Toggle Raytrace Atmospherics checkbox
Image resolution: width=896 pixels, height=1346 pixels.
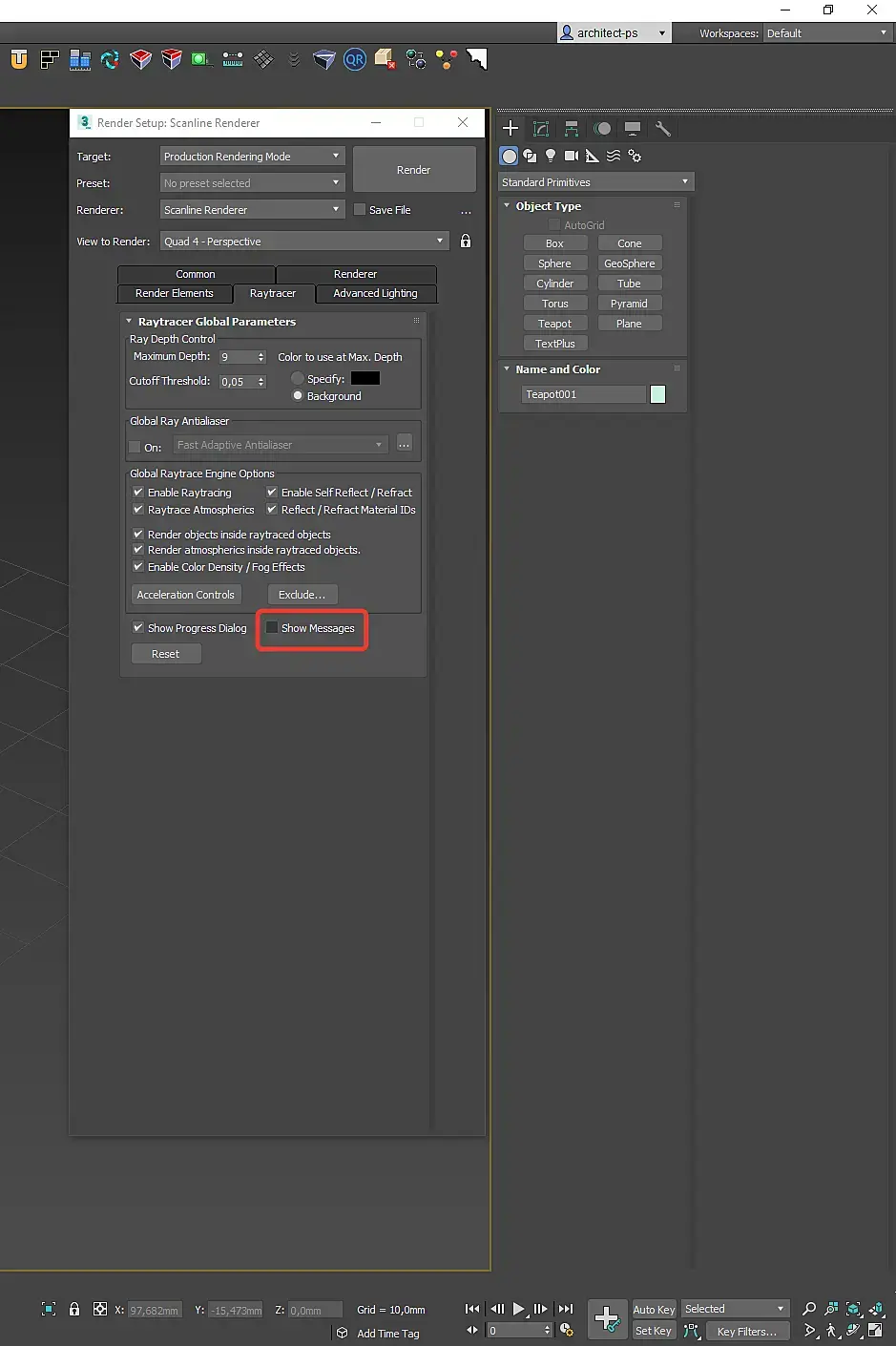point(137,510)
